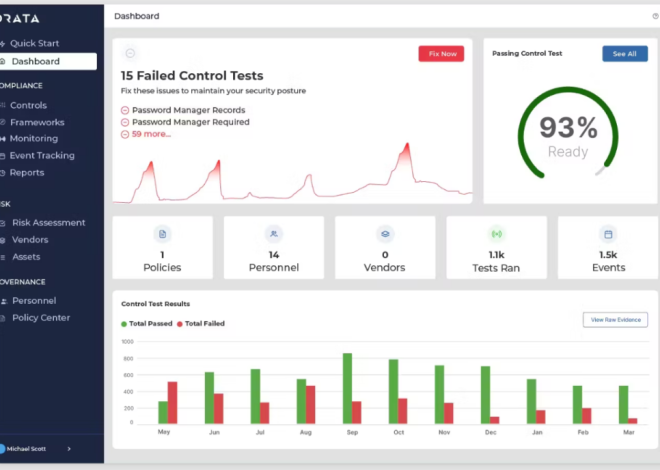
Task: Click 15 Failed Control Tests heading
Action: pos(192,76)
